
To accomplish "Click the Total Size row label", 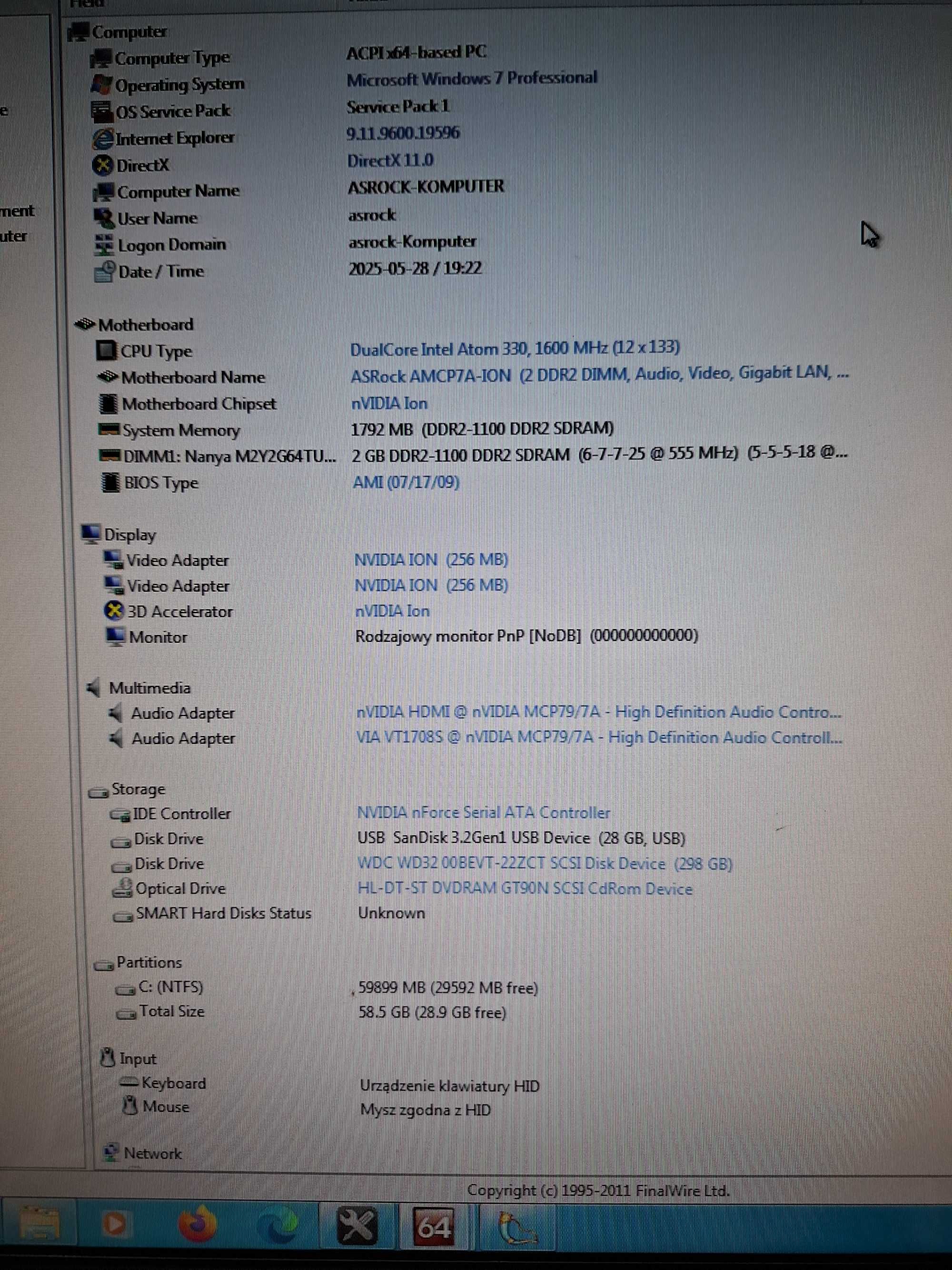I will click(172, 1011).
